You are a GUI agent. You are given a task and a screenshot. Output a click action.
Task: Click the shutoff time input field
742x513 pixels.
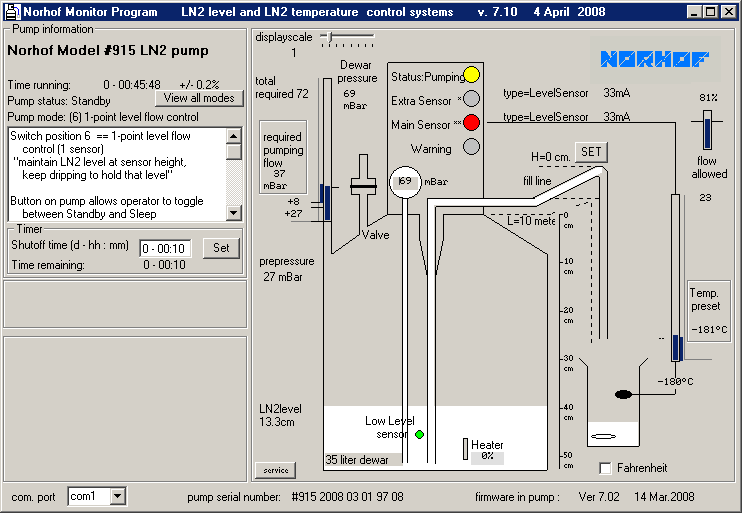click(165, 248)
